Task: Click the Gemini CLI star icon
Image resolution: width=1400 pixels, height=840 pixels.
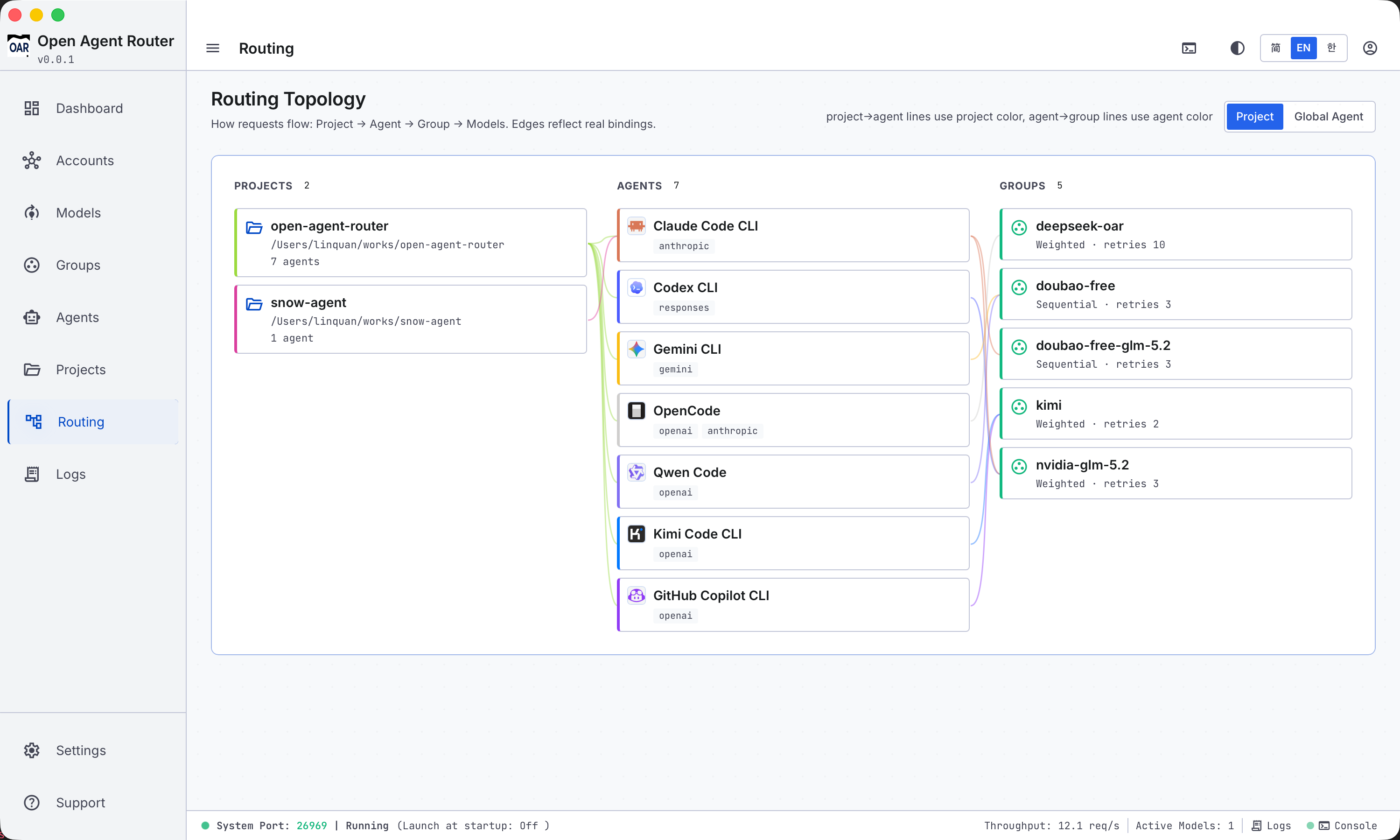Action: 636,349
